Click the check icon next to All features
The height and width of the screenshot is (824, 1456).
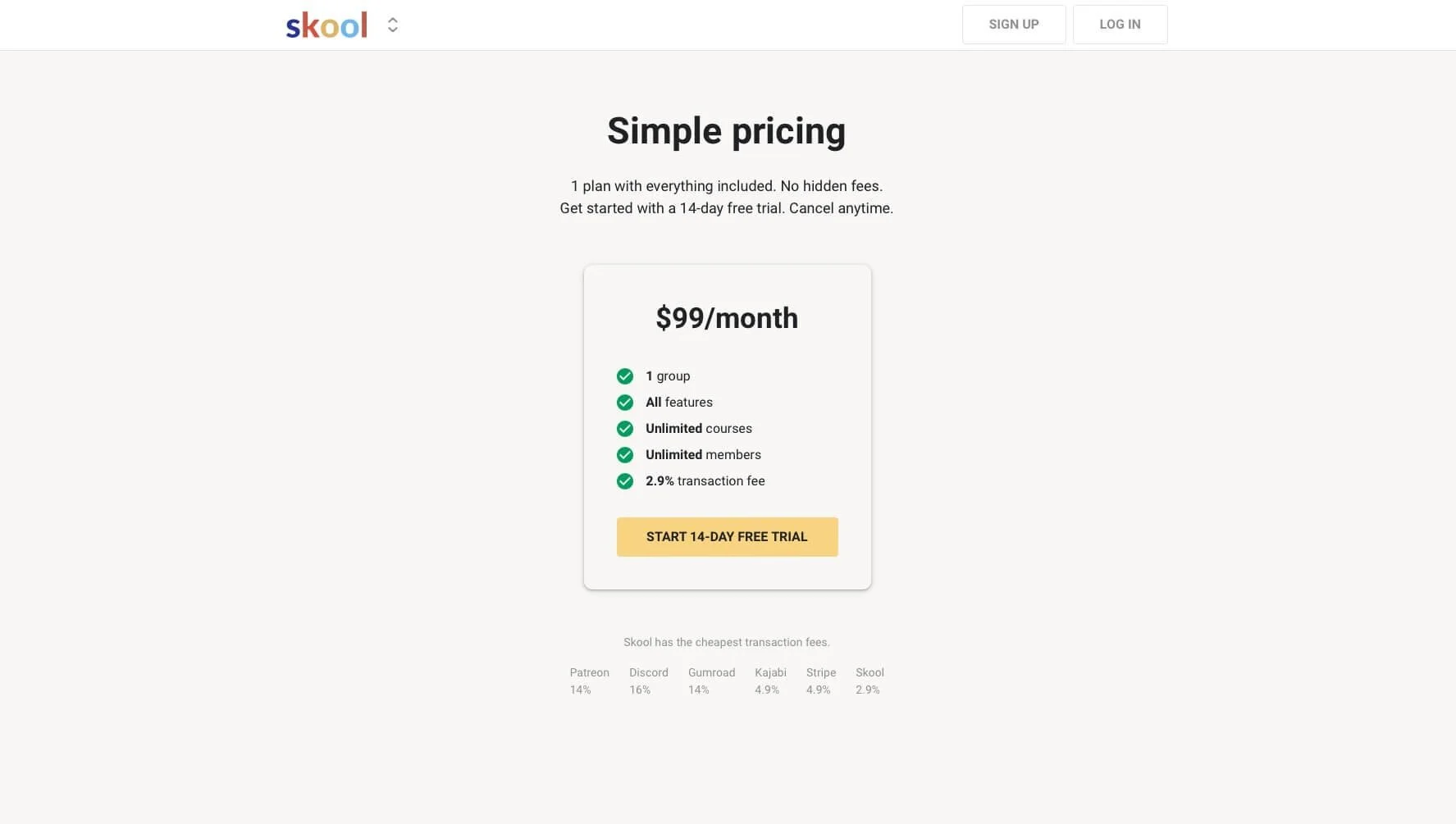(x=625, y=403)
